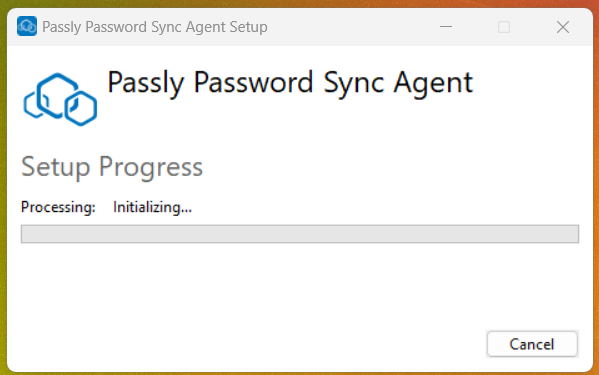Click the largest top hexagon of the logo
Viewport: 599px width, 375px height.
[x=57, y=94]
